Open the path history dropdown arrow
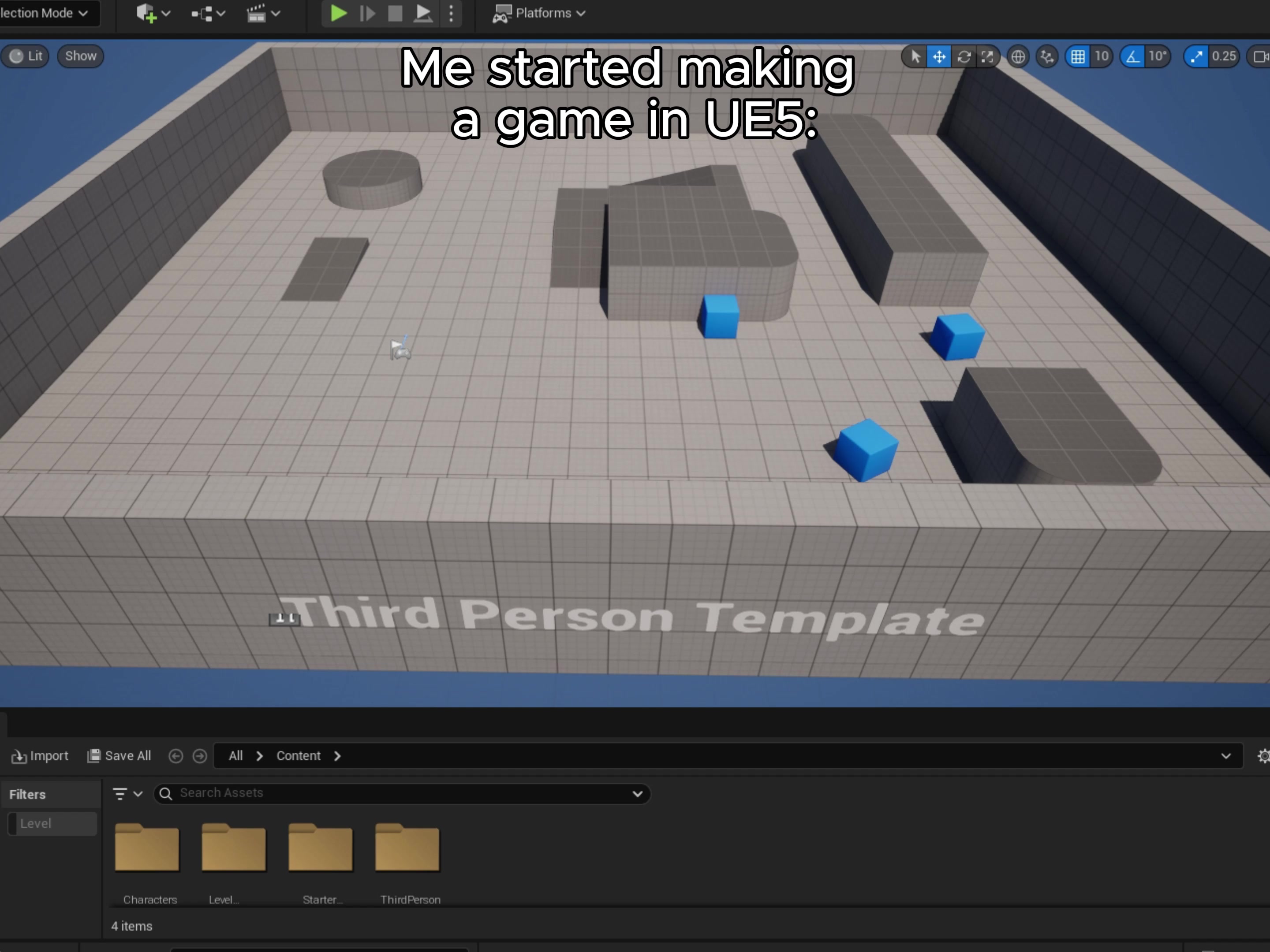Image resolution: width=1270 pixels, height=952 pixels. (x=1226, y=756)
